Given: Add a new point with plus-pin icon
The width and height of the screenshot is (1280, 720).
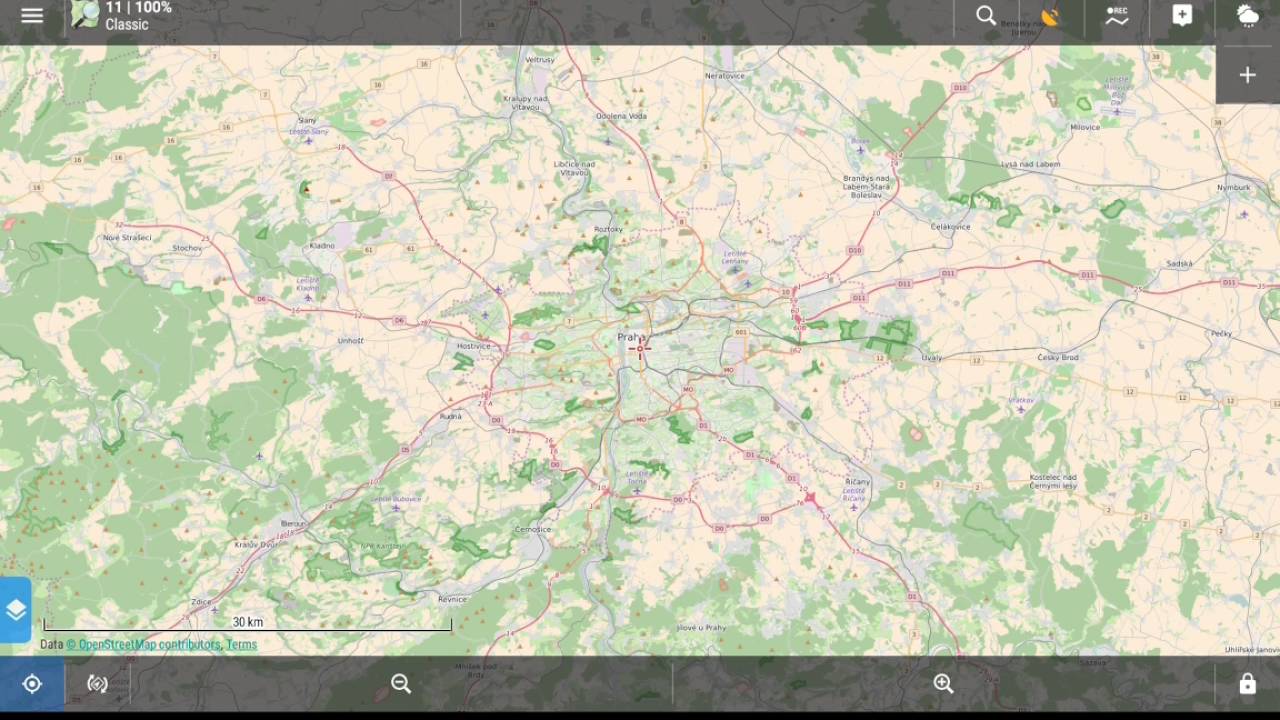Looking at the screenshot, I should point(1182,15).
